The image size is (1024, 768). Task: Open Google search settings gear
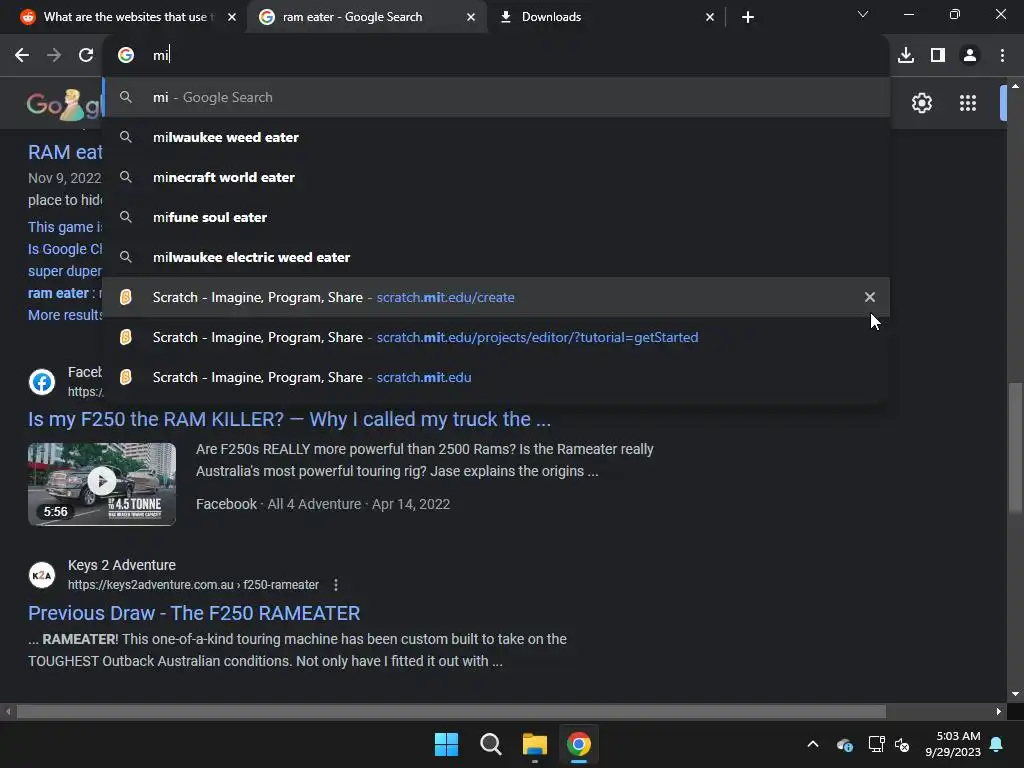(921, 103)
